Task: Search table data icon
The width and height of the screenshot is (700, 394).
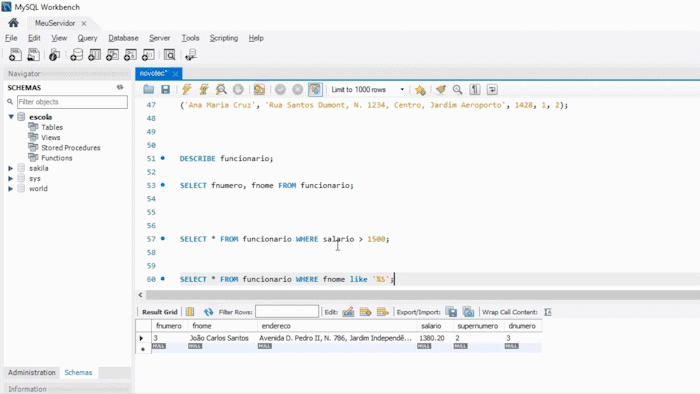Action: click(x=169, y=55)
